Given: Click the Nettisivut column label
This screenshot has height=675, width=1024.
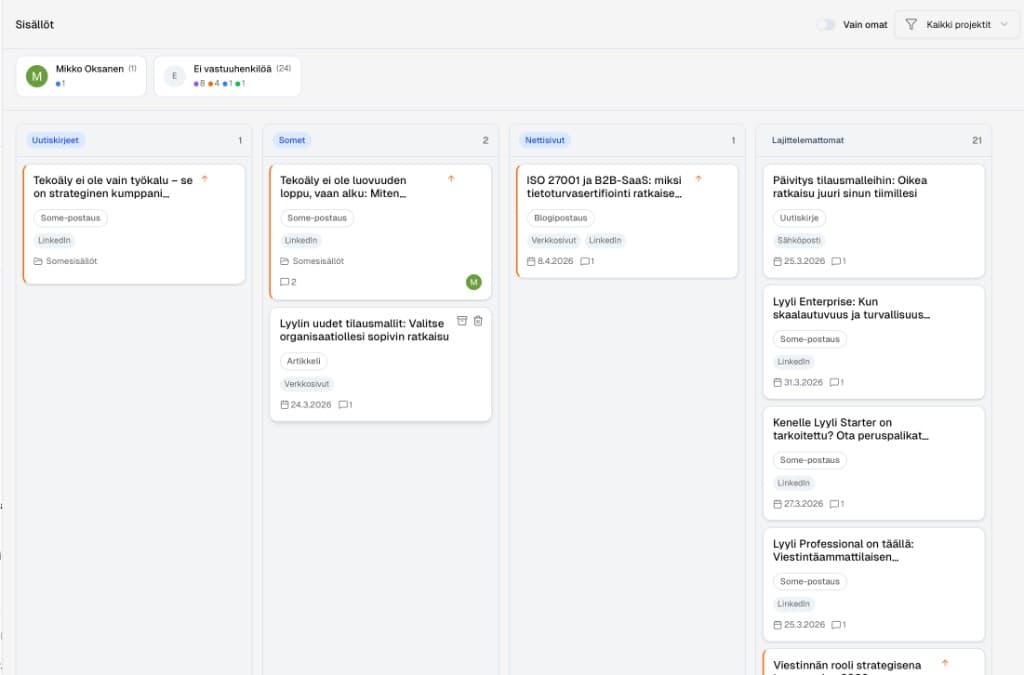Looking at the screenshot, I should pyautogui.click(x=545, y=140).
